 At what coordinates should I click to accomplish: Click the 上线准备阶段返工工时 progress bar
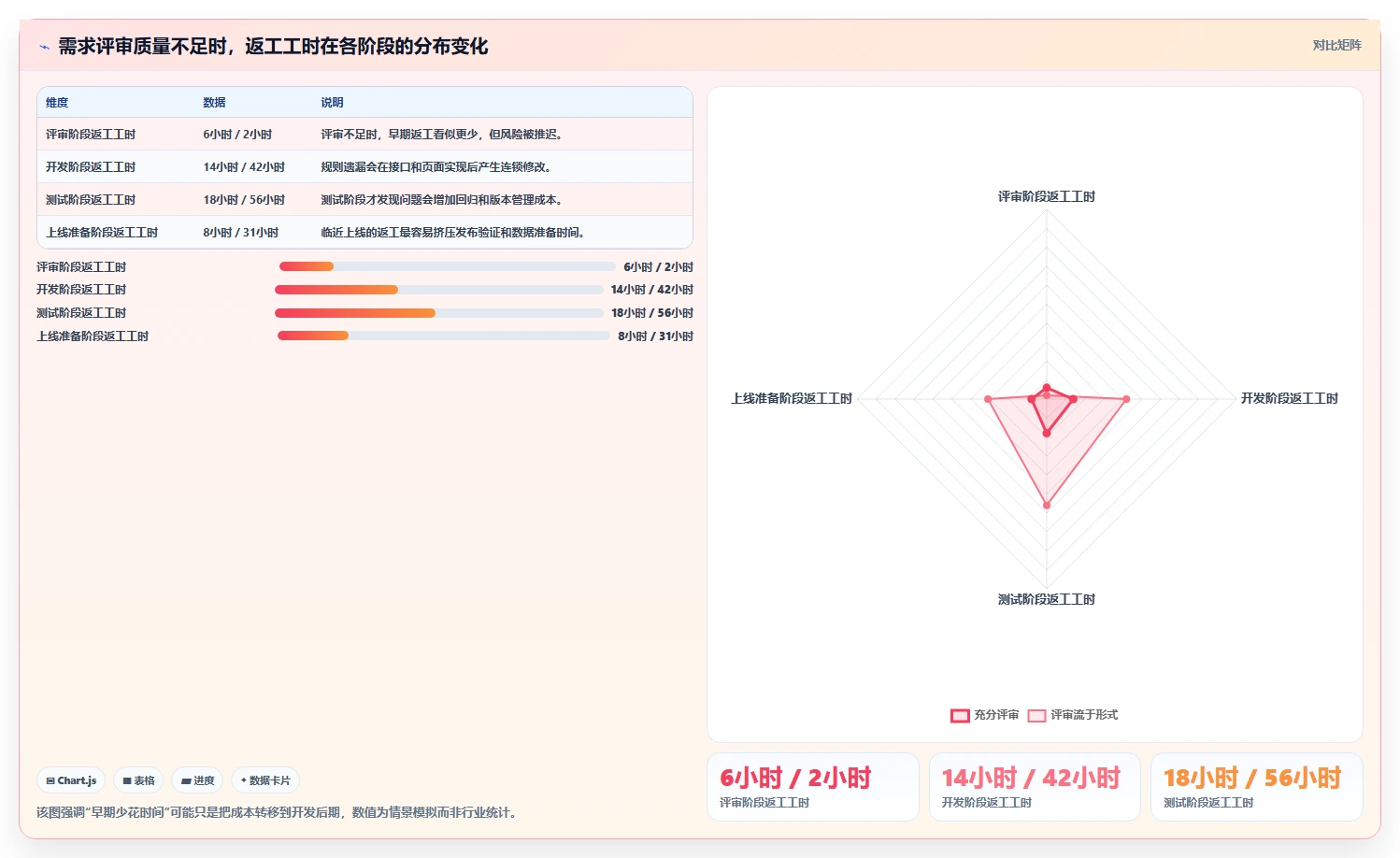443,336
